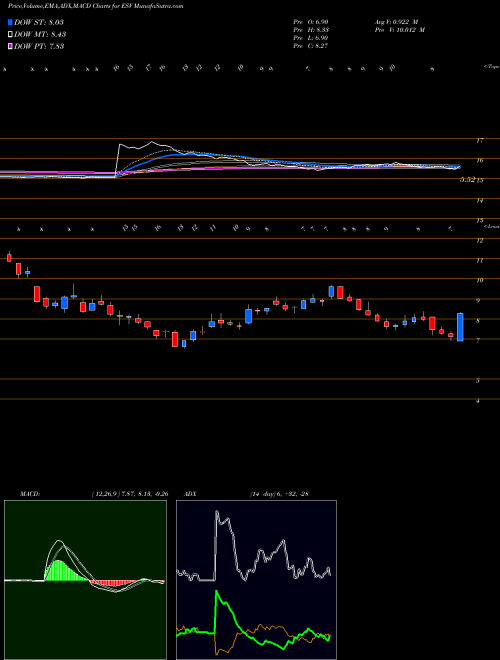Click the 'Avg V: 0.922 M' value
Image resolution: width=500 pixels, height=660 pixels.
396,22
